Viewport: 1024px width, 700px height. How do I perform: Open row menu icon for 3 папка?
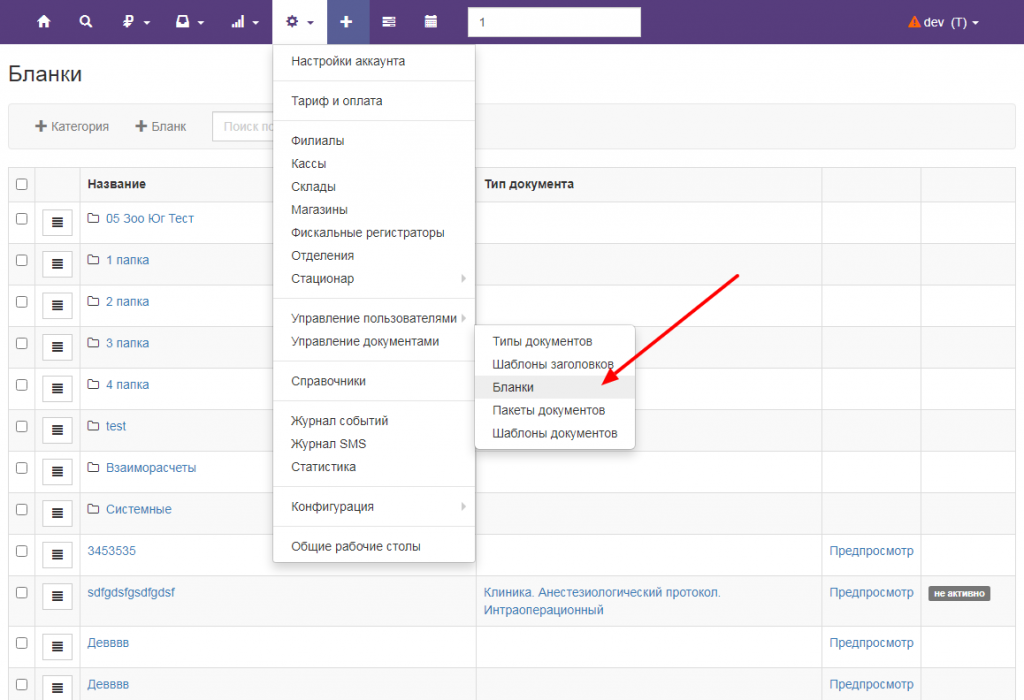(57, 347)
